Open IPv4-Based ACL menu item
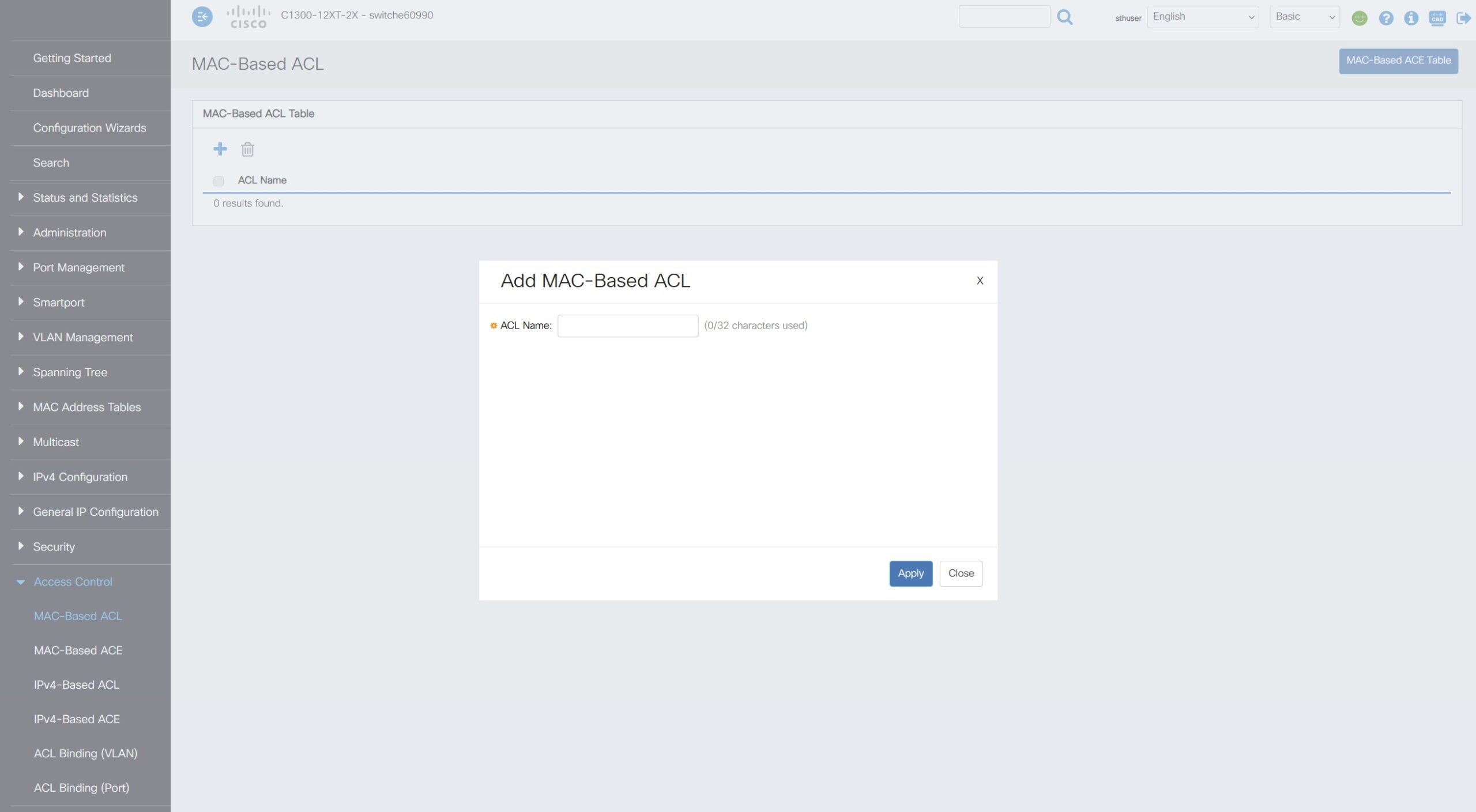Viewport: 1476px width, 812px height. pos(77,685)
